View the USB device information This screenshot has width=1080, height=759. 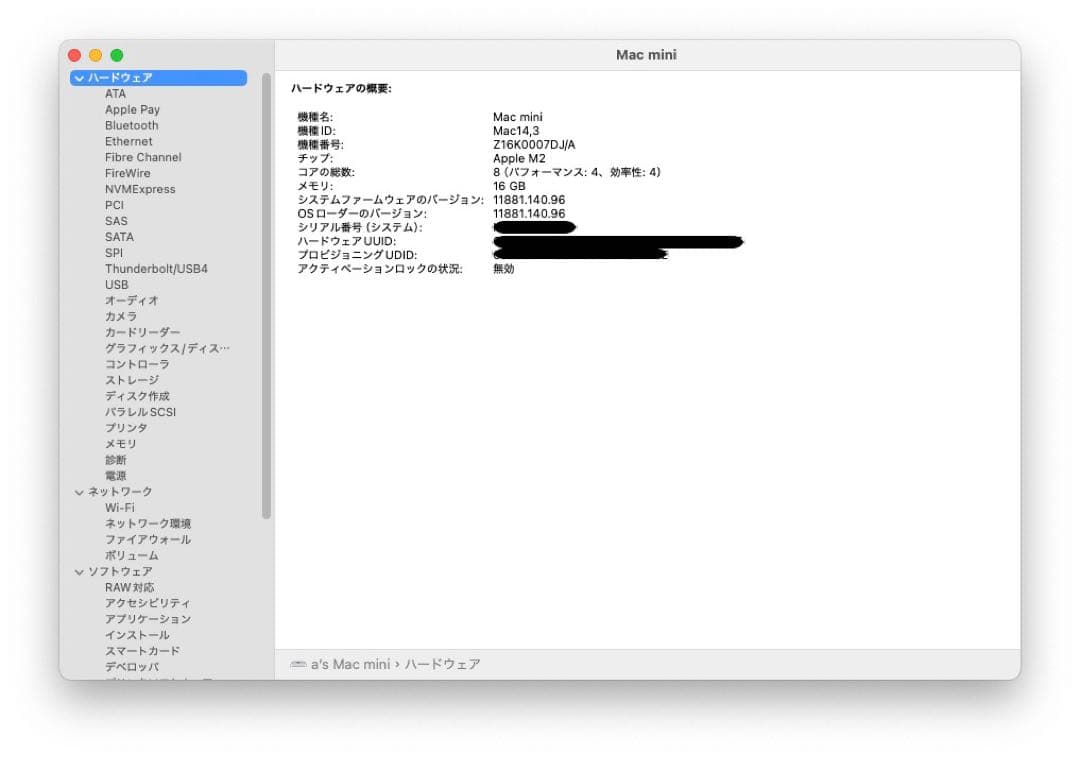[116, 284]
